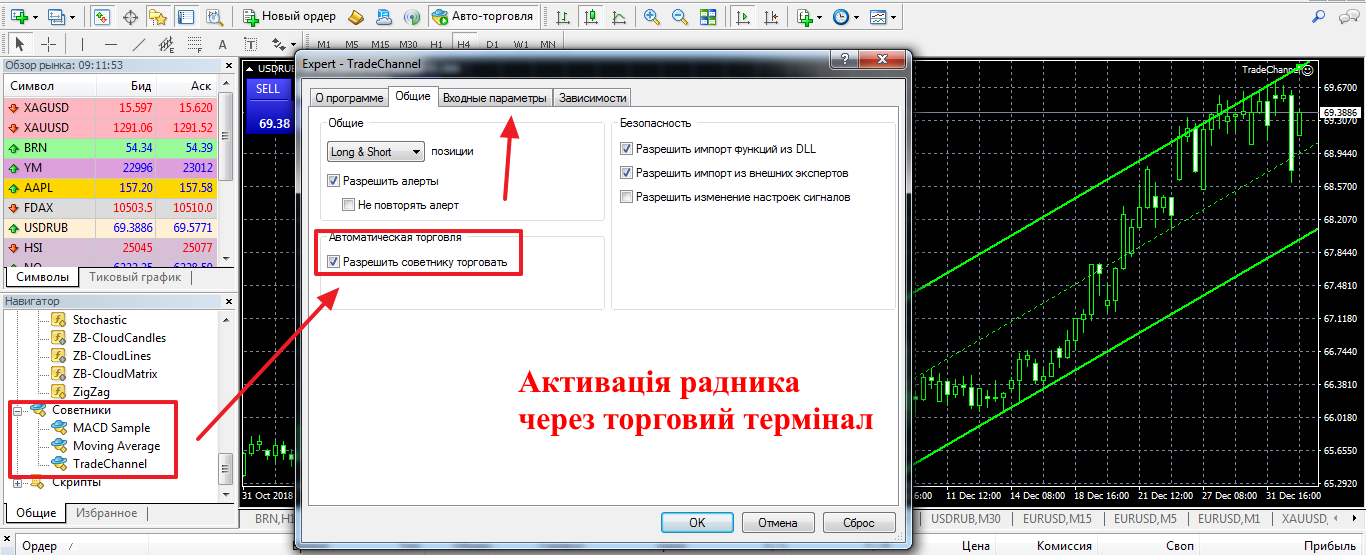The height and width of the screenshot is (555, 1366).
Task: Click the Авто-торговля button
Action: coord(484,17)
